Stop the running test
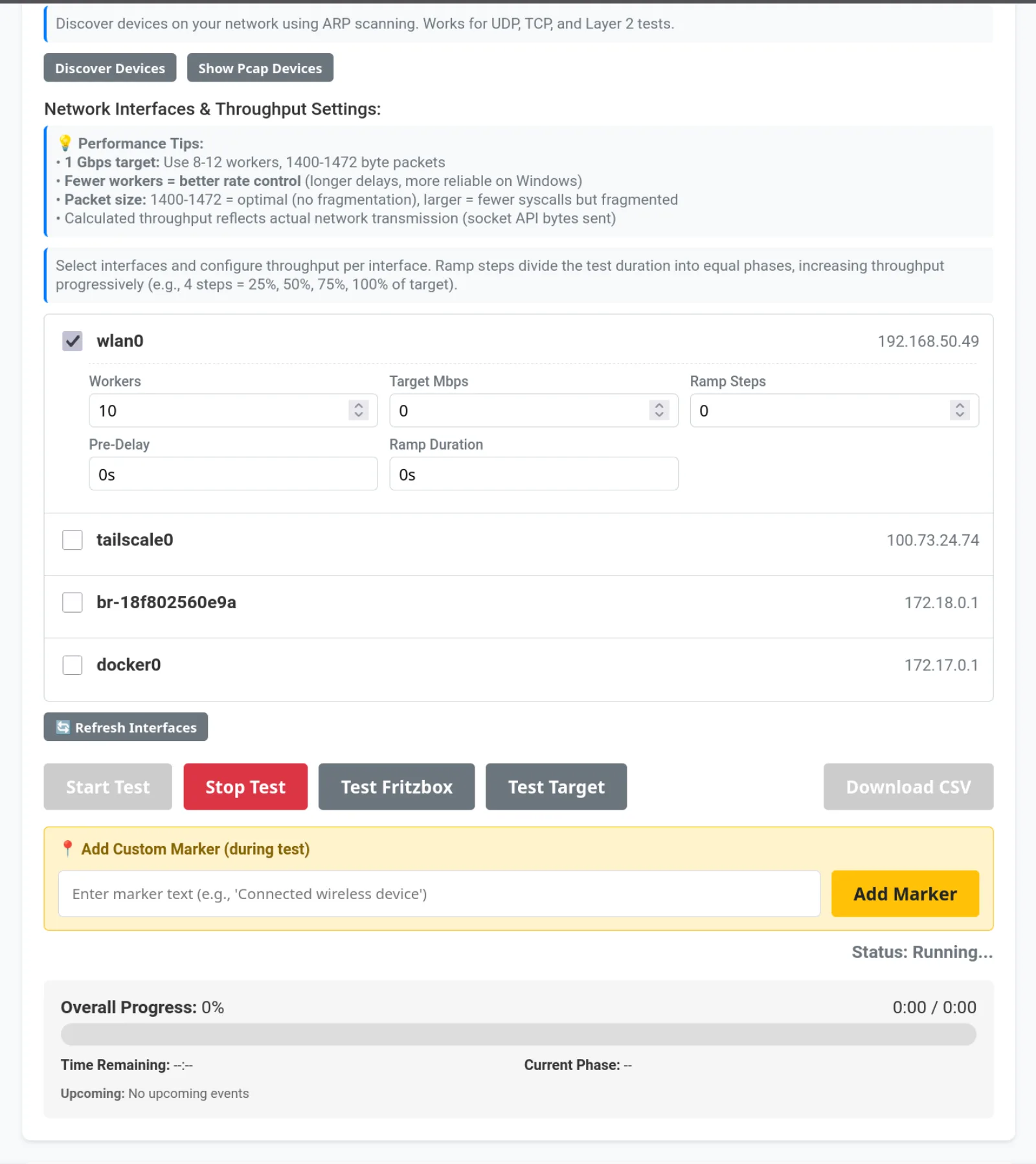 [245, 786]
